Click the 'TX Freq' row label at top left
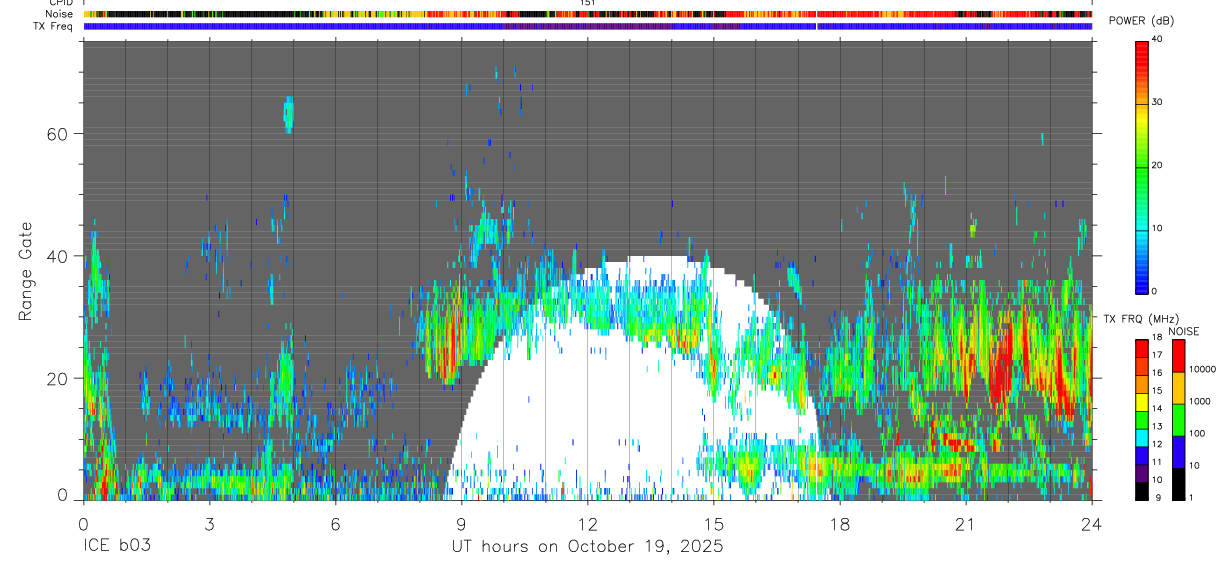Image resolution: width=1228 pixels, height=567 pixels. point(53,26)
